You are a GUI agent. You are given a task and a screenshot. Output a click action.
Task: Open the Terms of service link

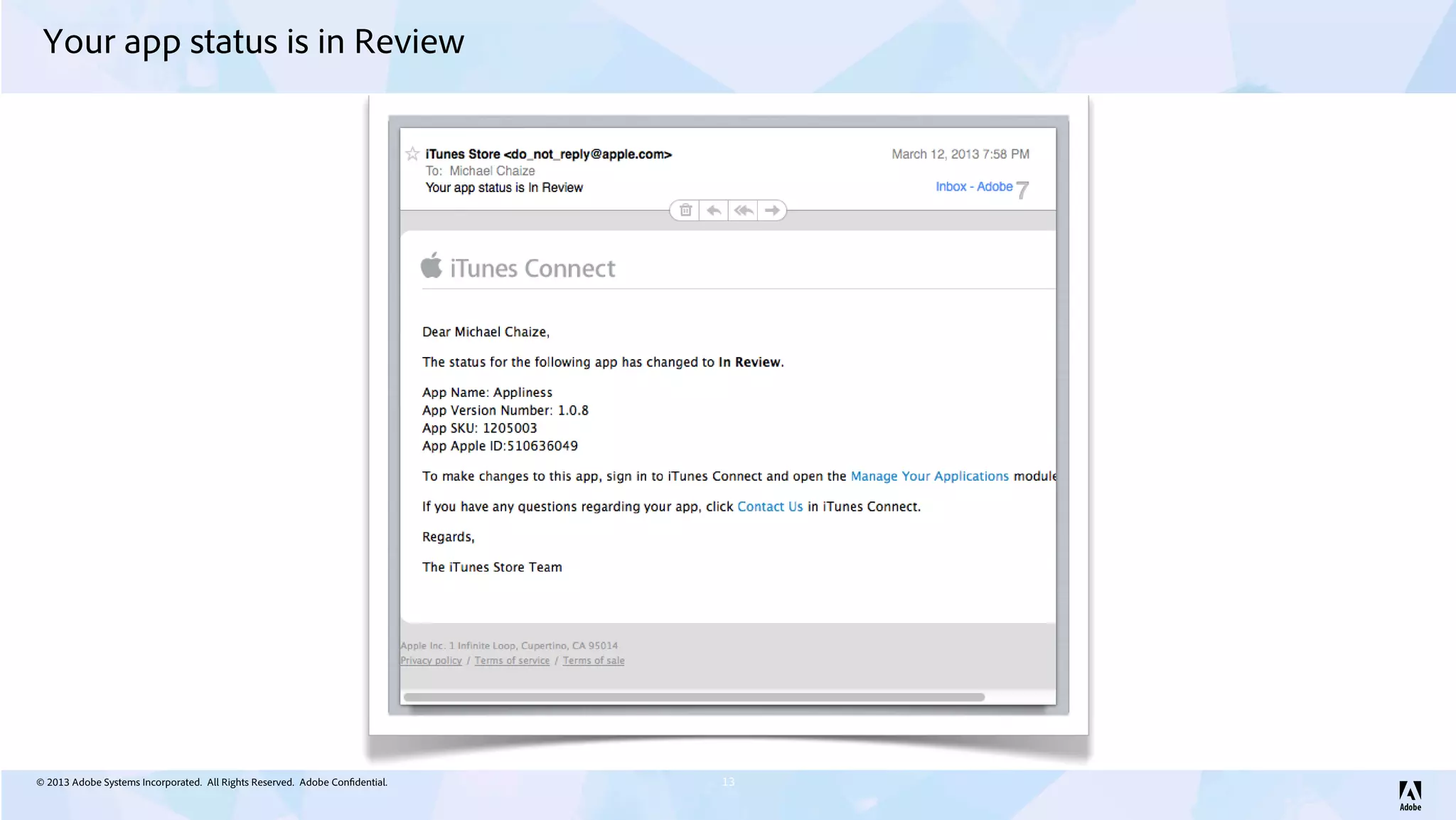tap(512, 661)
